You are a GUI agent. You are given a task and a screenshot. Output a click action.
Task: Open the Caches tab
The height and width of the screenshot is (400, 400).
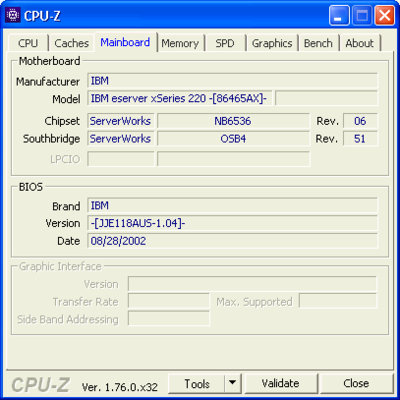71,43
